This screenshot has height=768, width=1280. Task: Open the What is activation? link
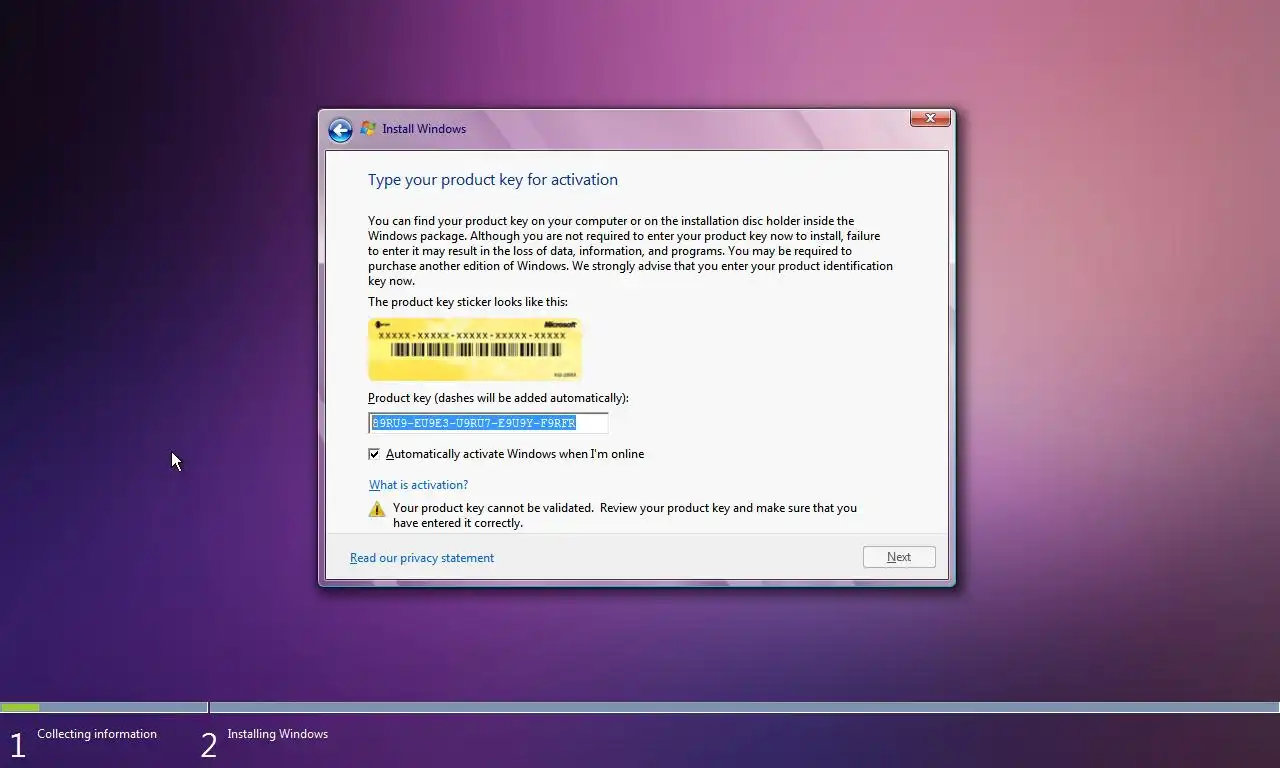[418, 485]
